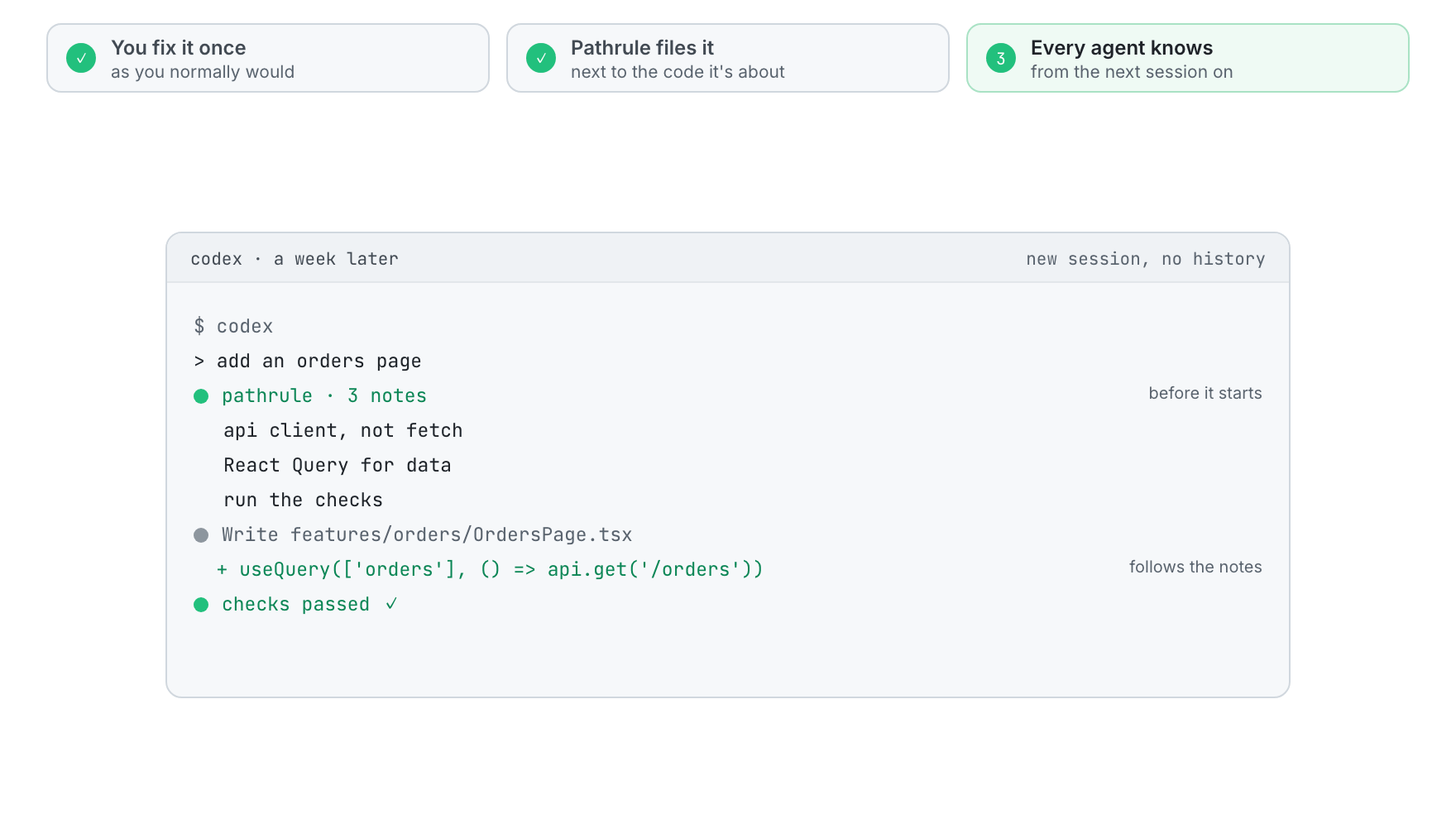
Task: Click the step 3 badge beside 'Every agent knows'
Action: (x=1001, y=58)
